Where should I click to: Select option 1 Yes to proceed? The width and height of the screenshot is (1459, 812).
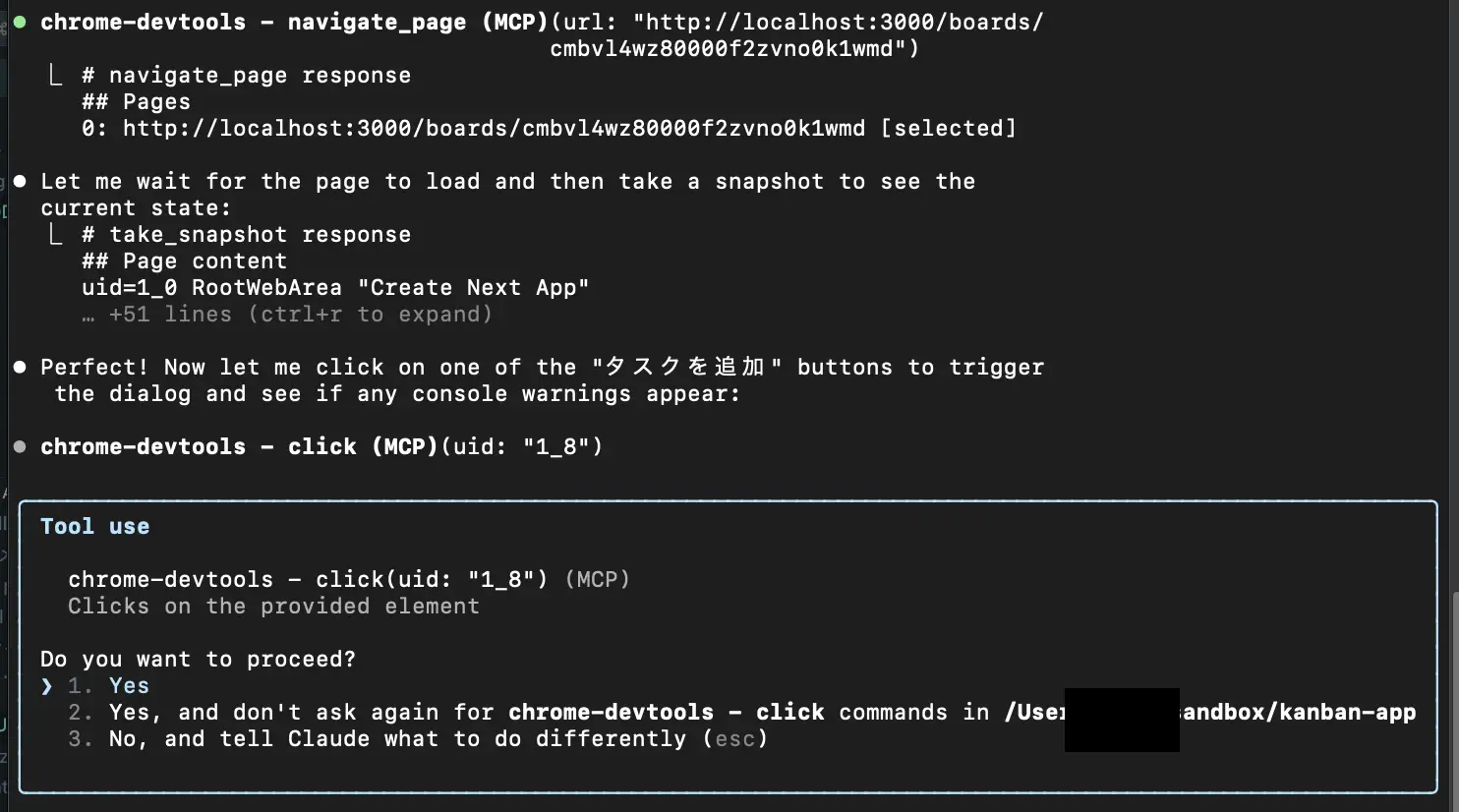pyautogui.click(x=108, y=686)
